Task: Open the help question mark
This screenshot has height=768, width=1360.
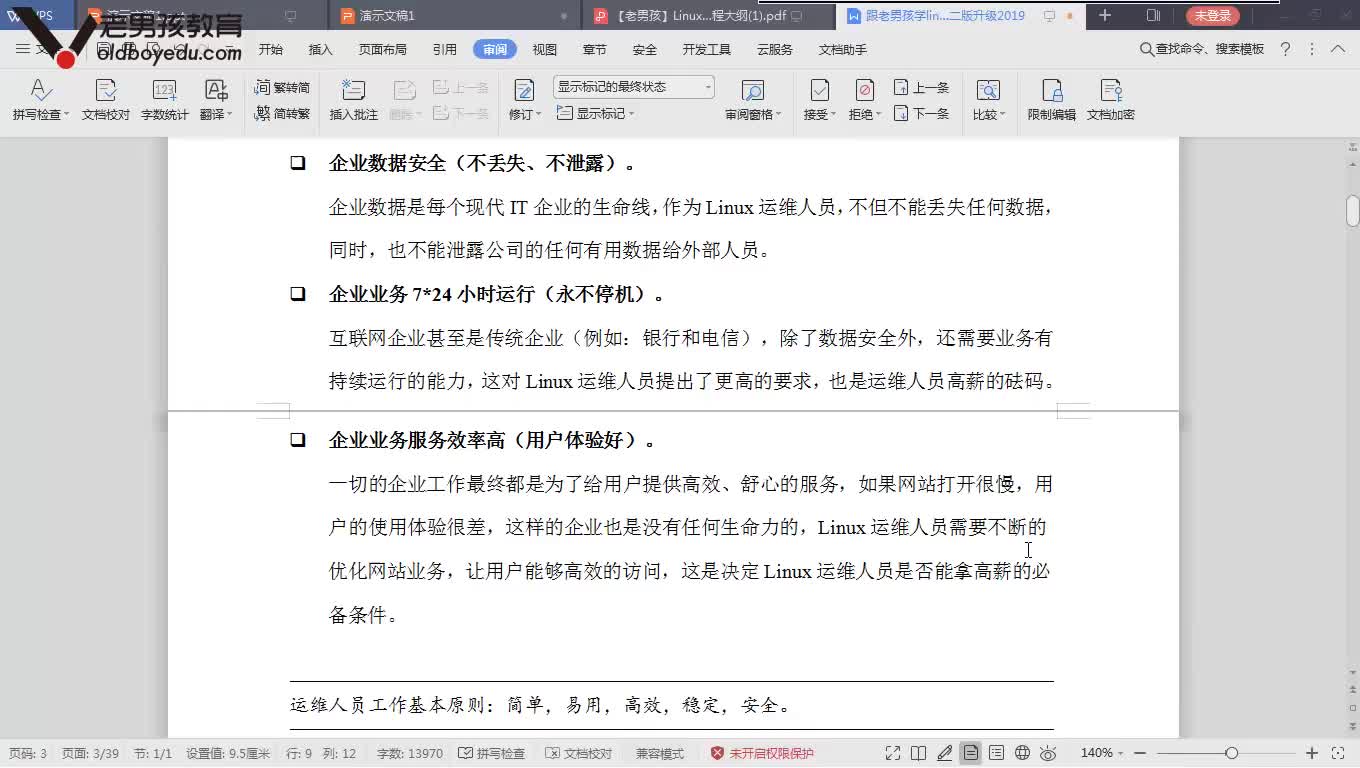Action: tap(1285, 49)
